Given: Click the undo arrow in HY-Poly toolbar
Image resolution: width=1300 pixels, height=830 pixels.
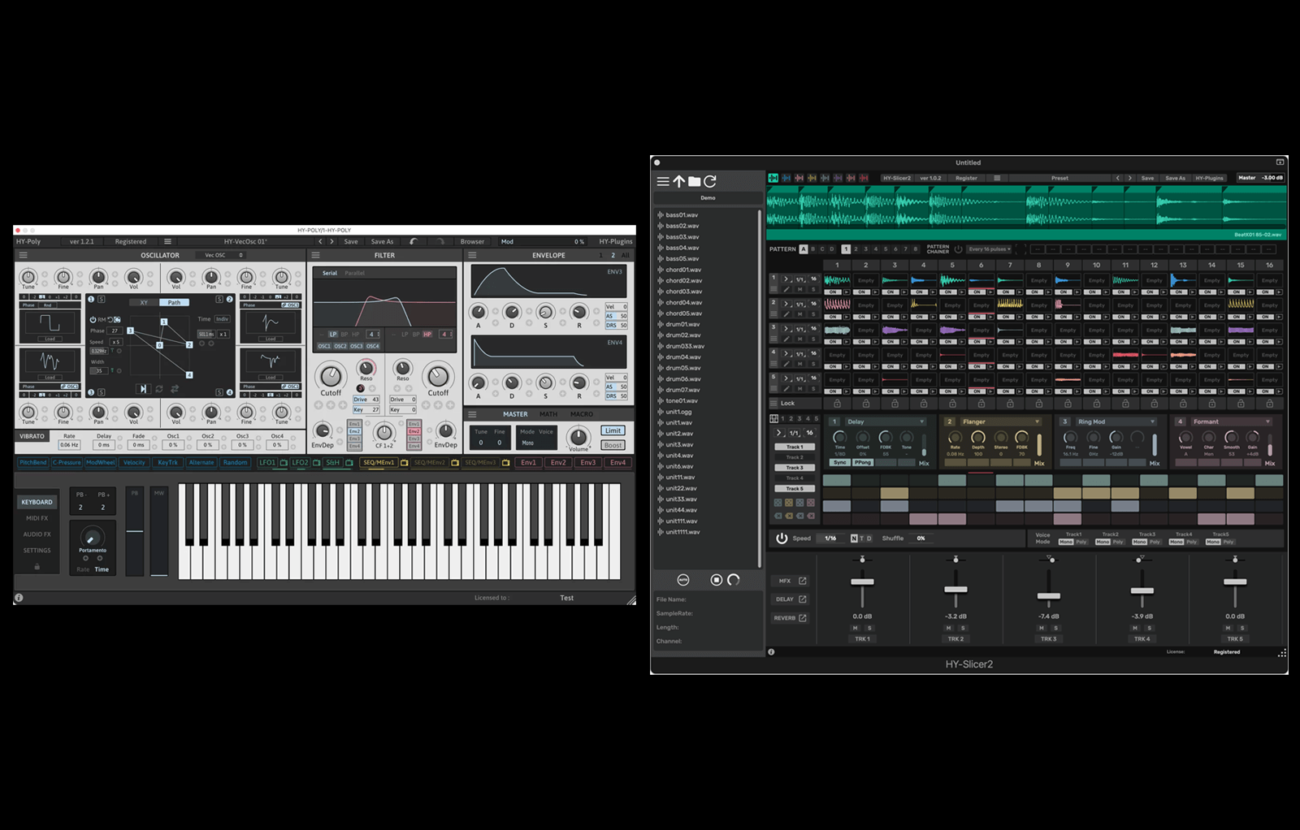Looking at the screenshot, I should pyautogui.click(x=413, y=241).
